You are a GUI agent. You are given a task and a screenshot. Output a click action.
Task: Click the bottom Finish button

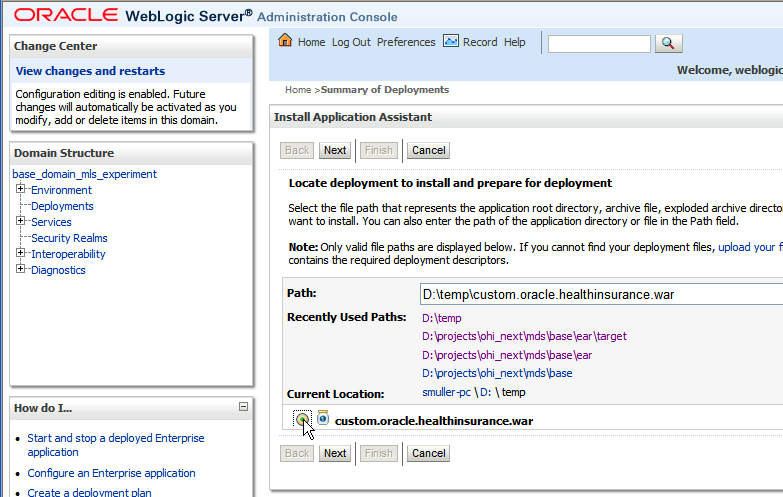(379, 454)
